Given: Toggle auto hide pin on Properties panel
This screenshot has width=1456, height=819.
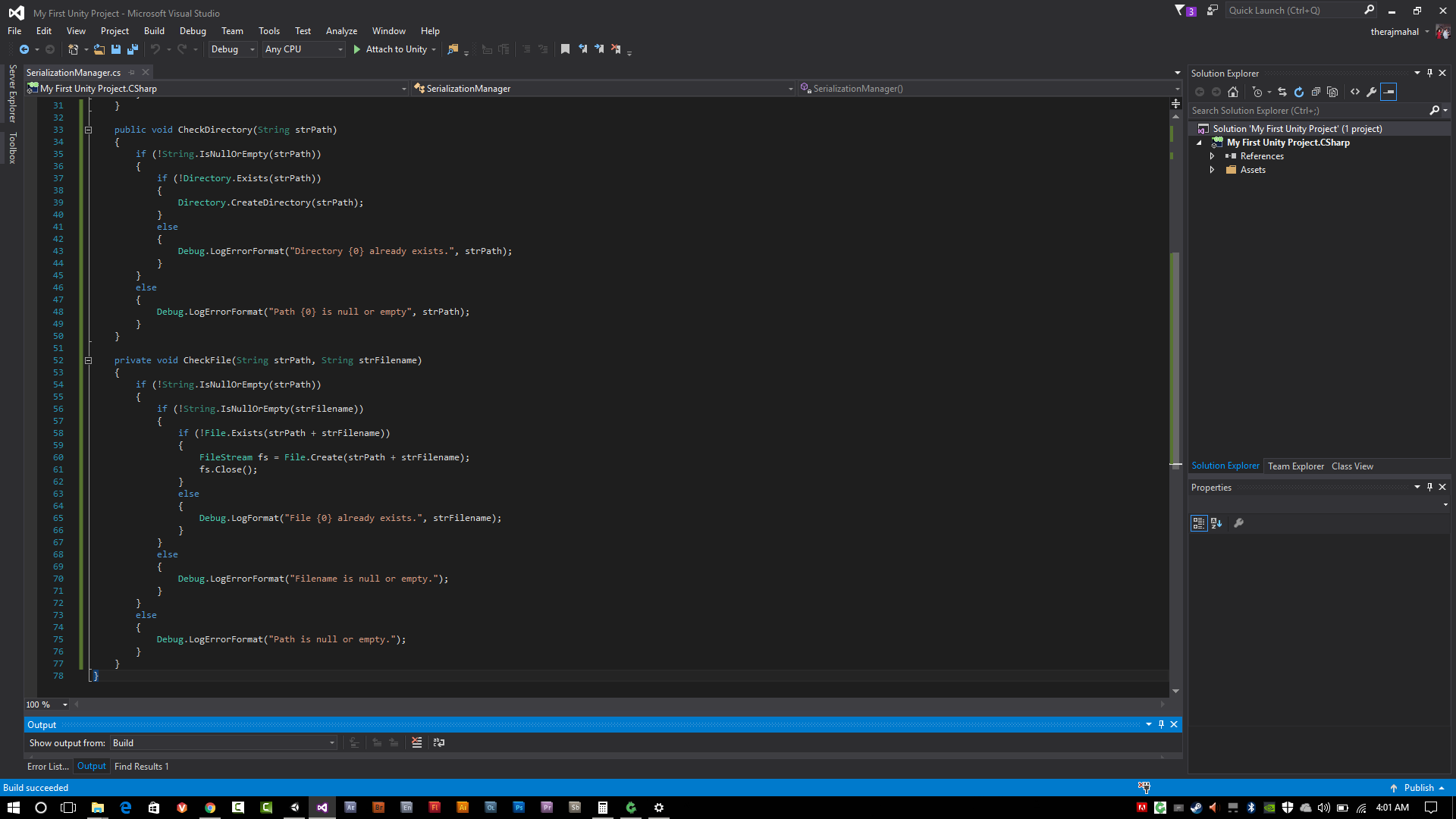Looking at the screenshot, I should pos(1429,487).
